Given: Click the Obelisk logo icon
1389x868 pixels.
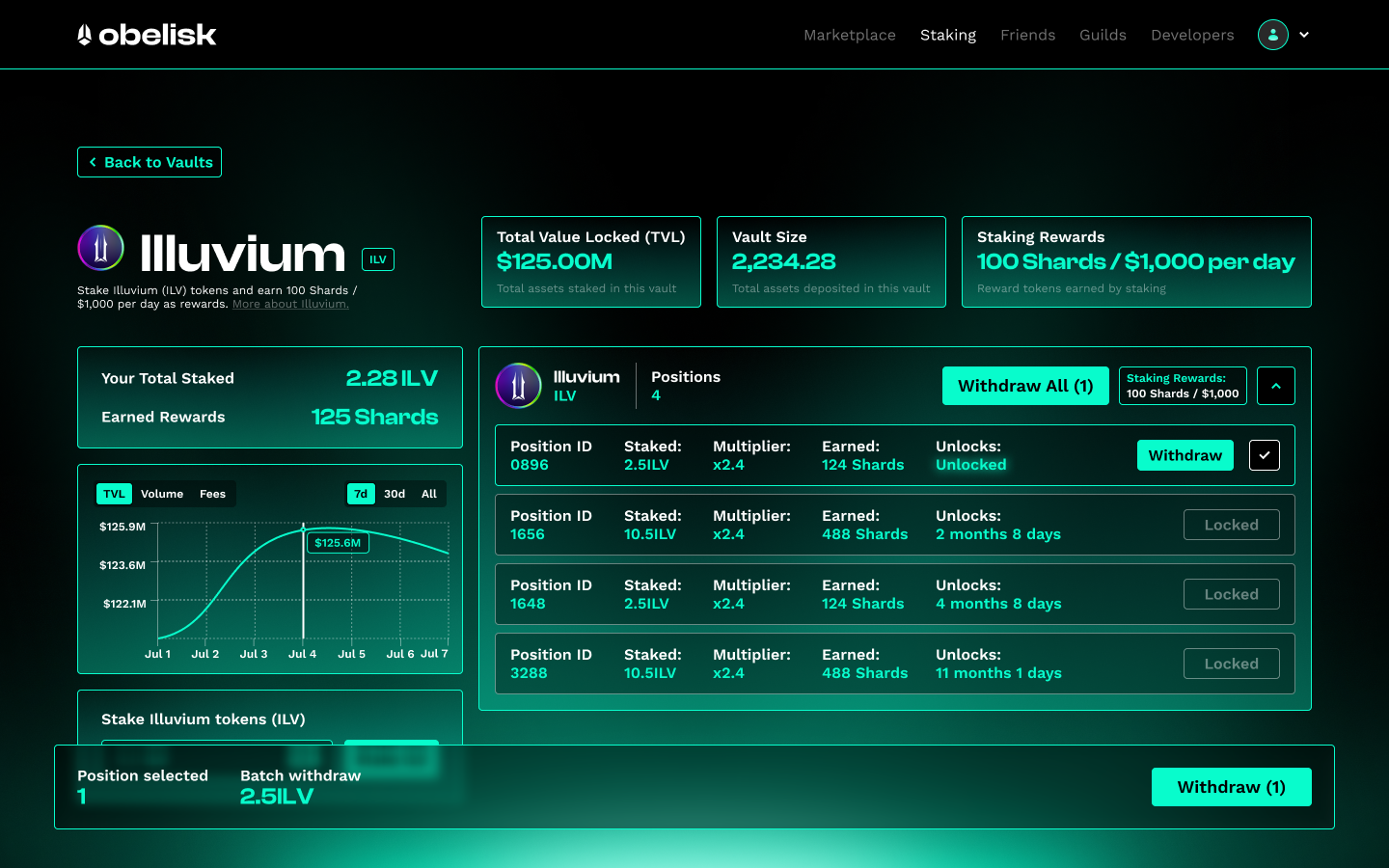Looking at the screenshot, I should pos(85,34).
